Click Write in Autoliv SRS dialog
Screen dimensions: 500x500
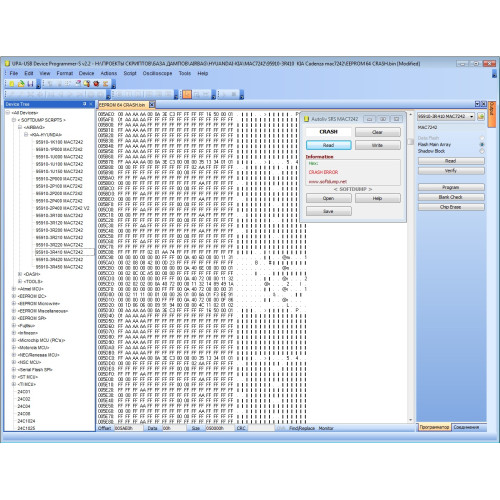point(378,145)
